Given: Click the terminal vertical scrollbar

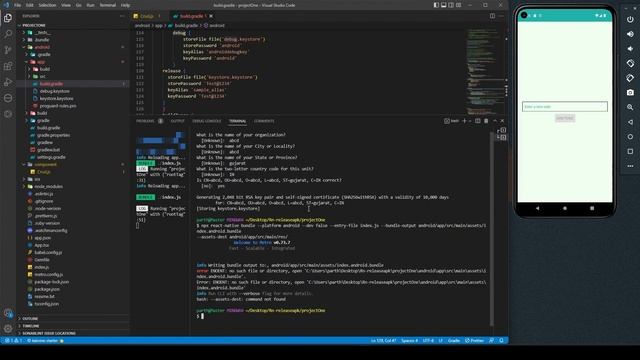Looking at the screenshot, I should click(491, 229).
